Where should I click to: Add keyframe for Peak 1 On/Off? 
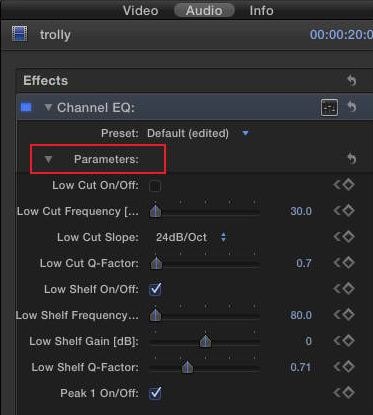[x=348, y=393]
